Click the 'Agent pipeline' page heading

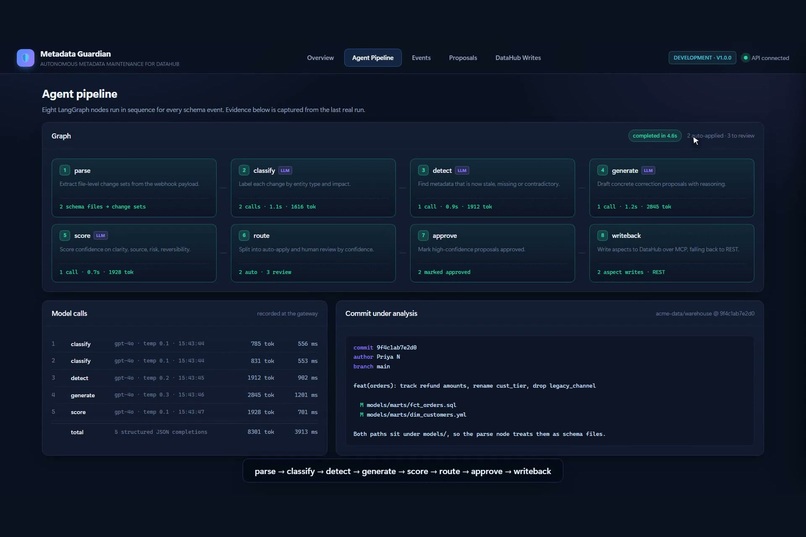pyautogui.click(x=80, y=94)
